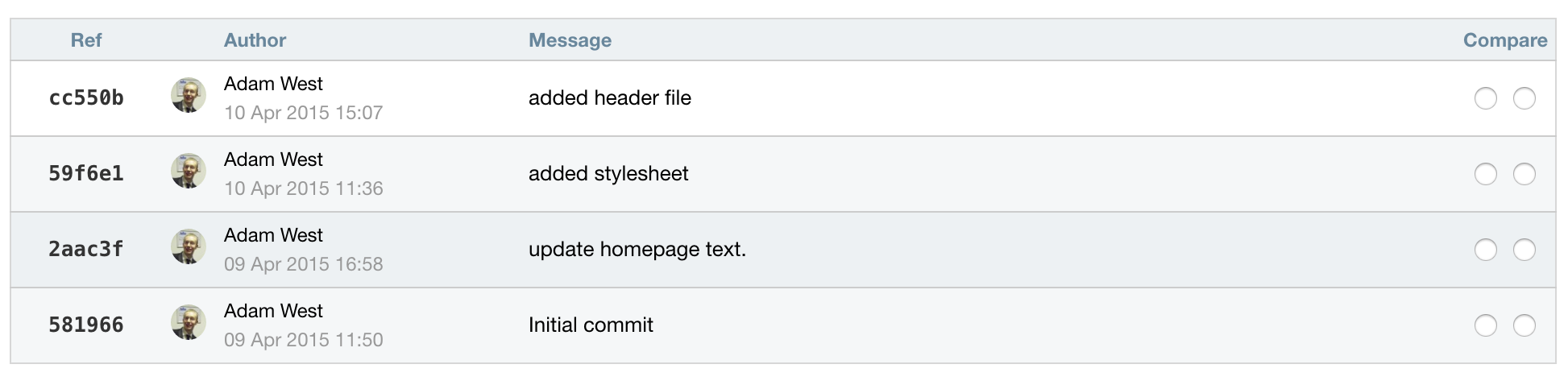The width and height of the screenshot is (1568, 385).
Task: Select right compare radio for 59f6e1
Action: [1524, 174]
